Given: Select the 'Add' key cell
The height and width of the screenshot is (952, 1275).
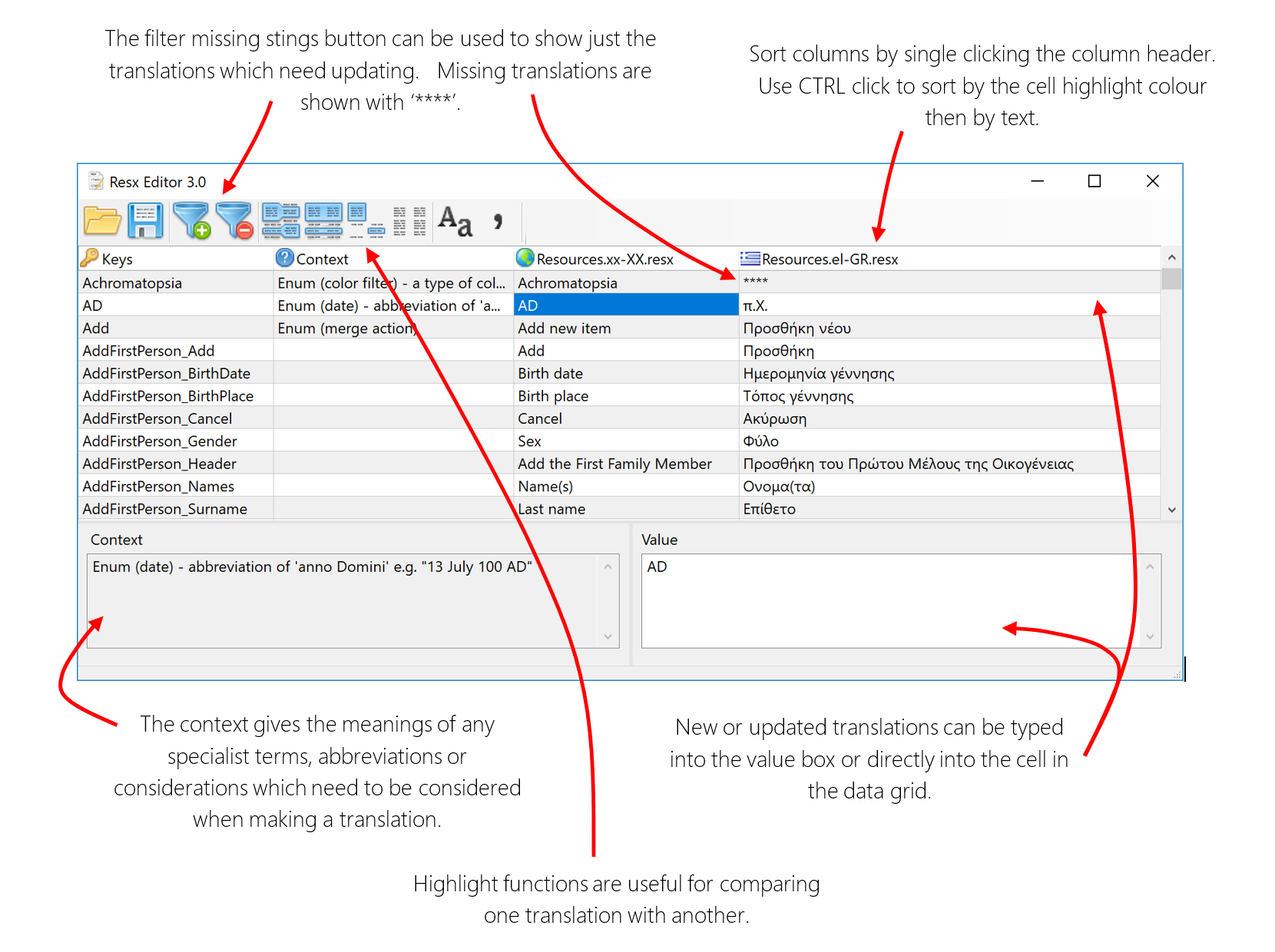Looking at the screenshot, I should (x=176, y=328).
